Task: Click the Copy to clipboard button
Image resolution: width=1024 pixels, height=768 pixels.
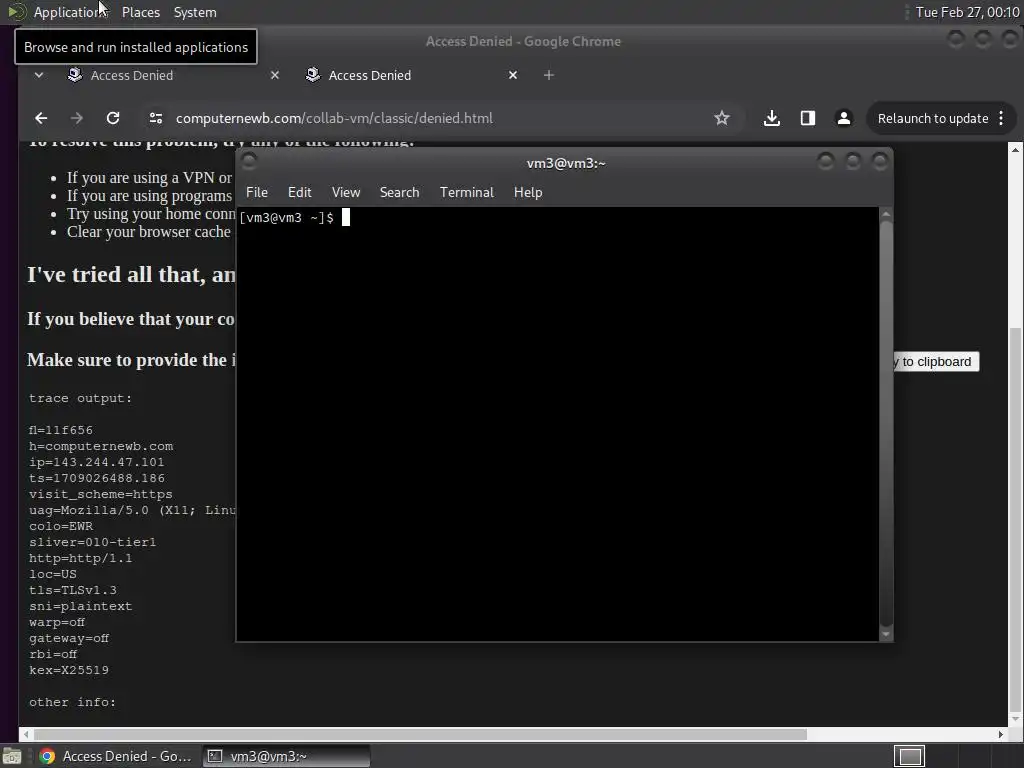Action: pyautogui.click(x=936, y=362)
